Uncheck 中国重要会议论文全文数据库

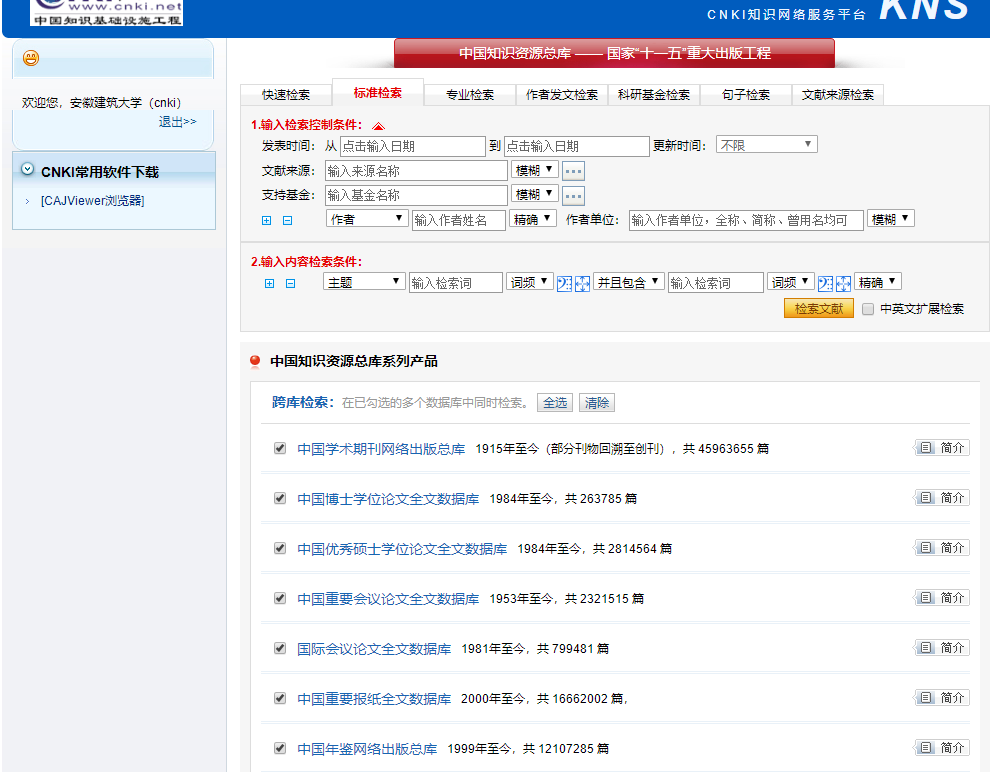[280, 598]
